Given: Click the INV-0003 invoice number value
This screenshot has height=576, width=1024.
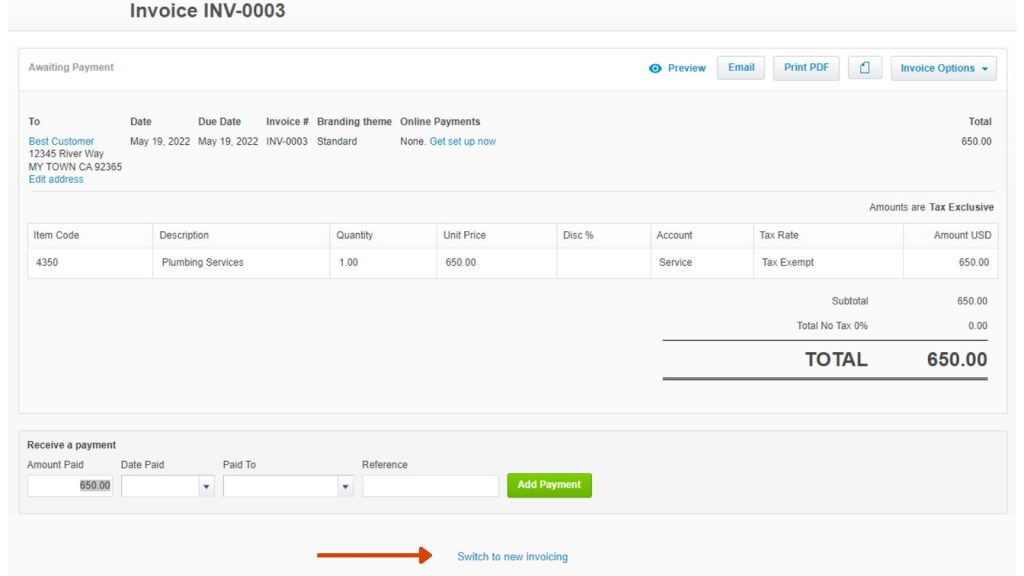Looking at the screenshot, I should [x=287, y=141].
